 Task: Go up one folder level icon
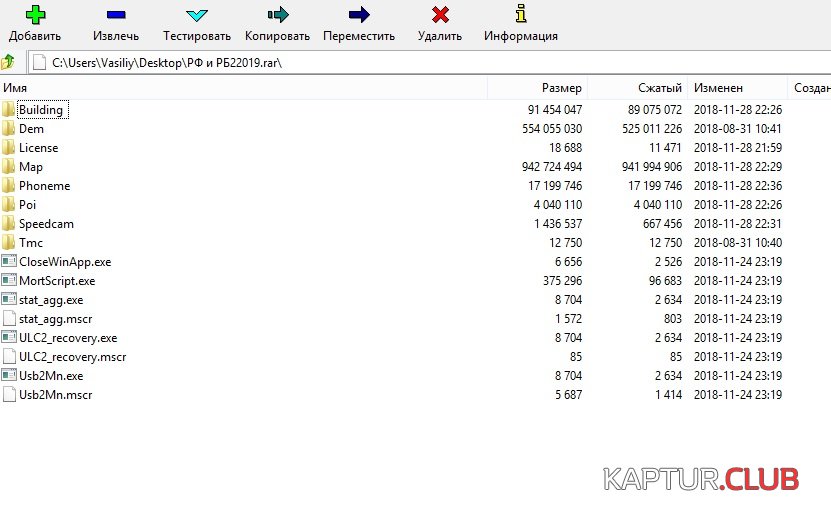coord(9,62)
